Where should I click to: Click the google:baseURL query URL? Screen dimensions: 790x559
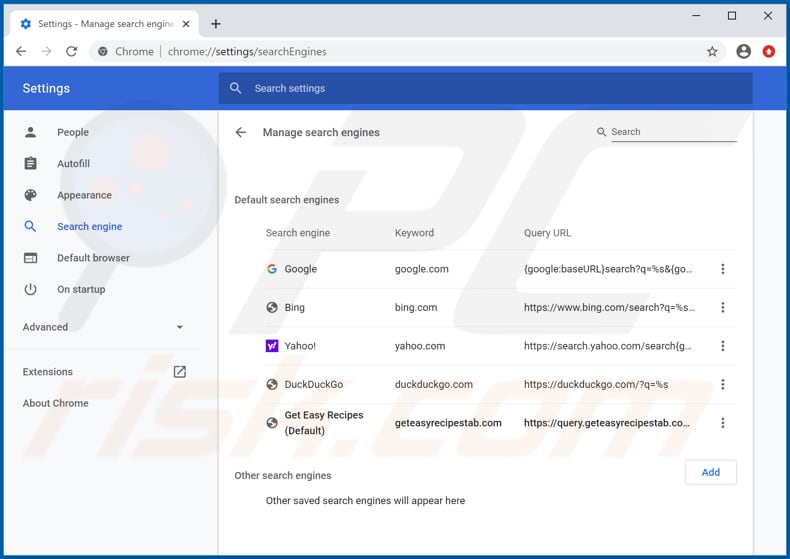[608, 269]
